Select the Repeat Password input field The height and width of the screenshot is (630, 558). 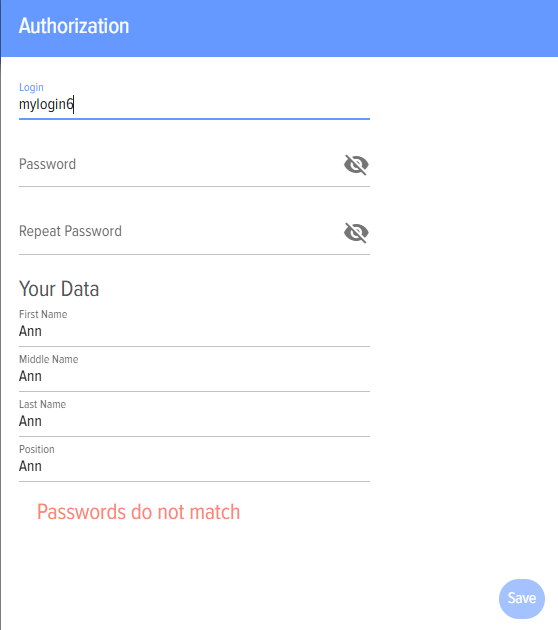pos(181,232)
